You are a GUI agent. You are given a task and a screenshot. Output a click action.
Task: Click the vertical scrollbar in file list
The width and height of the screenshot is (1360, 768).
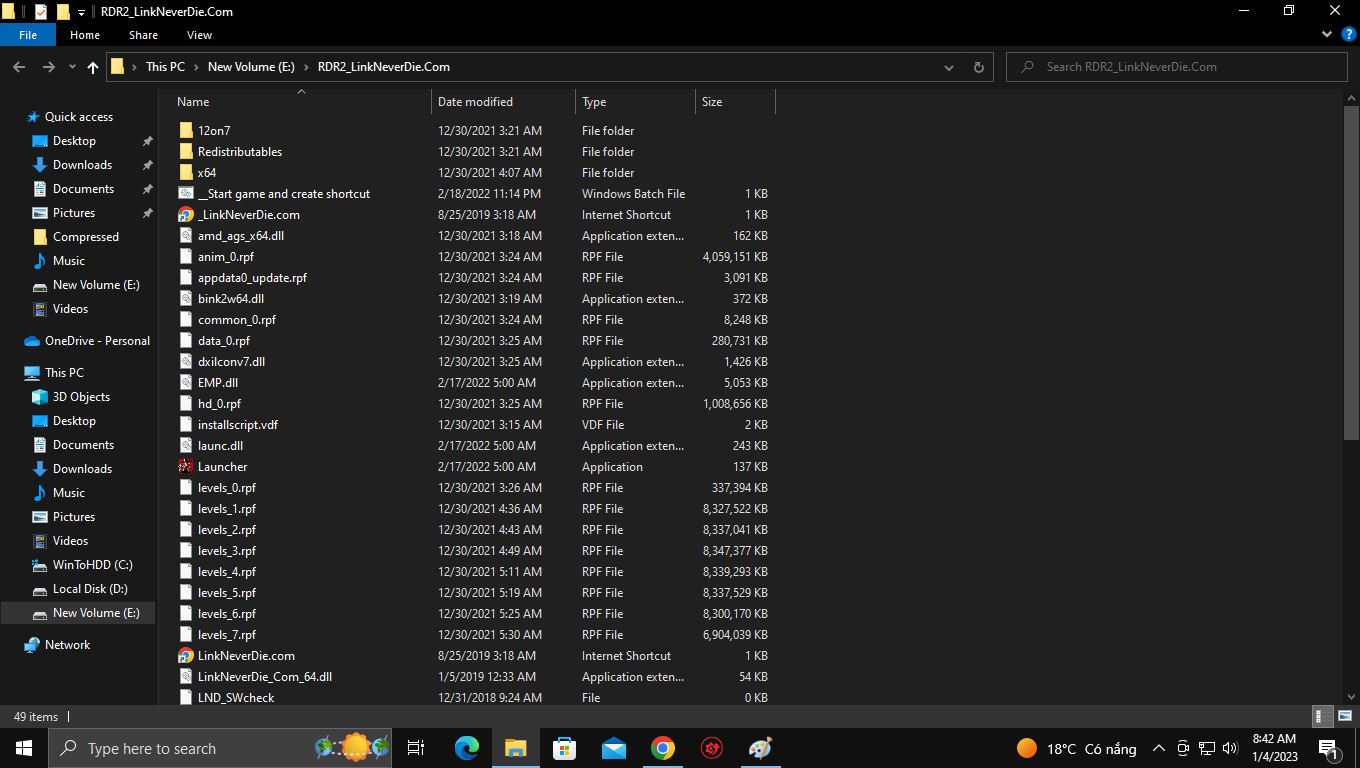pos(1351,270)
